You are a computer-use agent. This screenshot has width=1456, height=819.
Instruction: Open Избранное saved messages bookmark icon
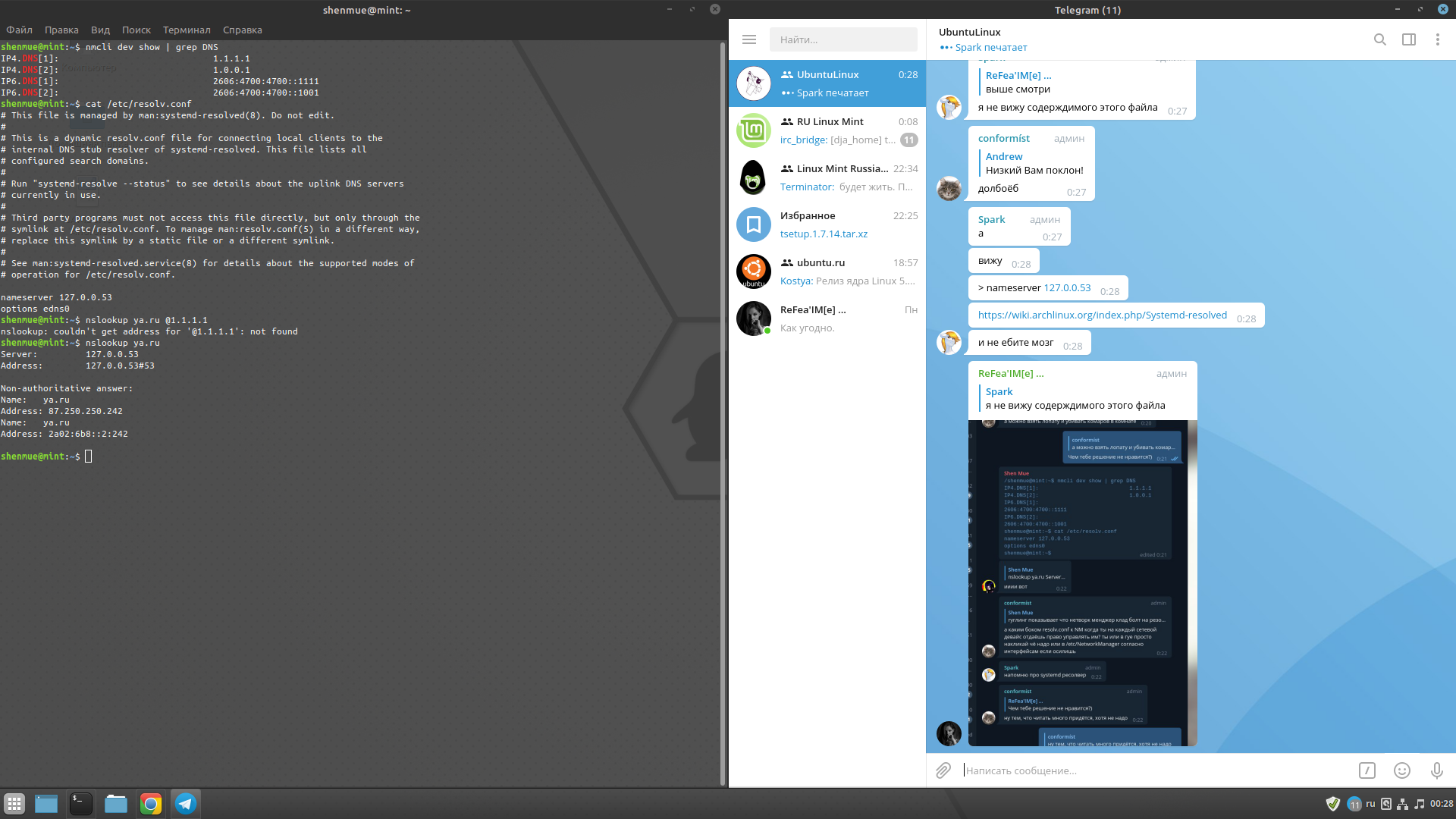point(754,224)
